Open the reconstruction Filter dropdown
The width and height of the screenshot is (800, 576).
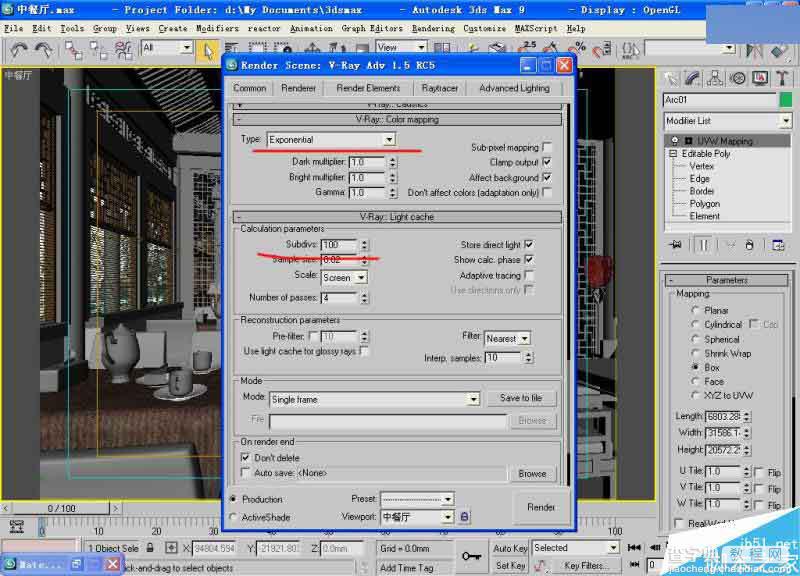coord(524,338)
